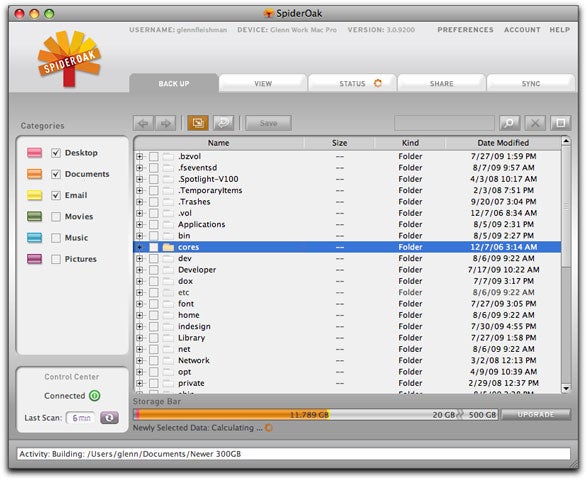Click the green Movies category color icon
This screenshot has width=586, height=479.
34,217
